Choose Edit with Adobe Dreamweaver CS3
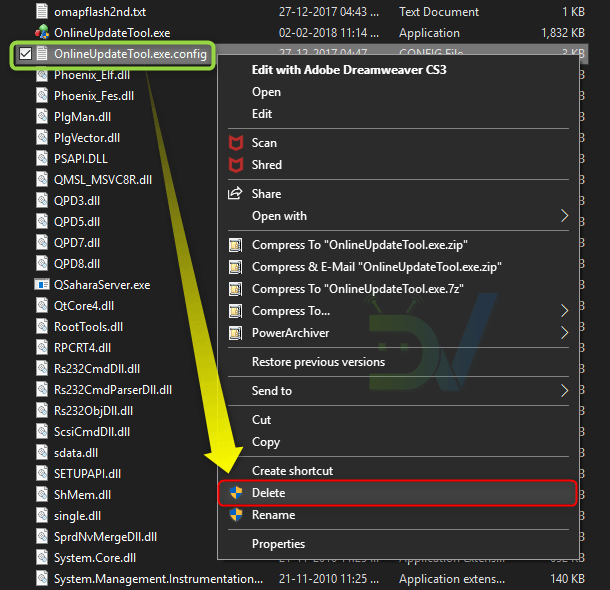This screenshot has height=590, width=610. click(343, 70)
